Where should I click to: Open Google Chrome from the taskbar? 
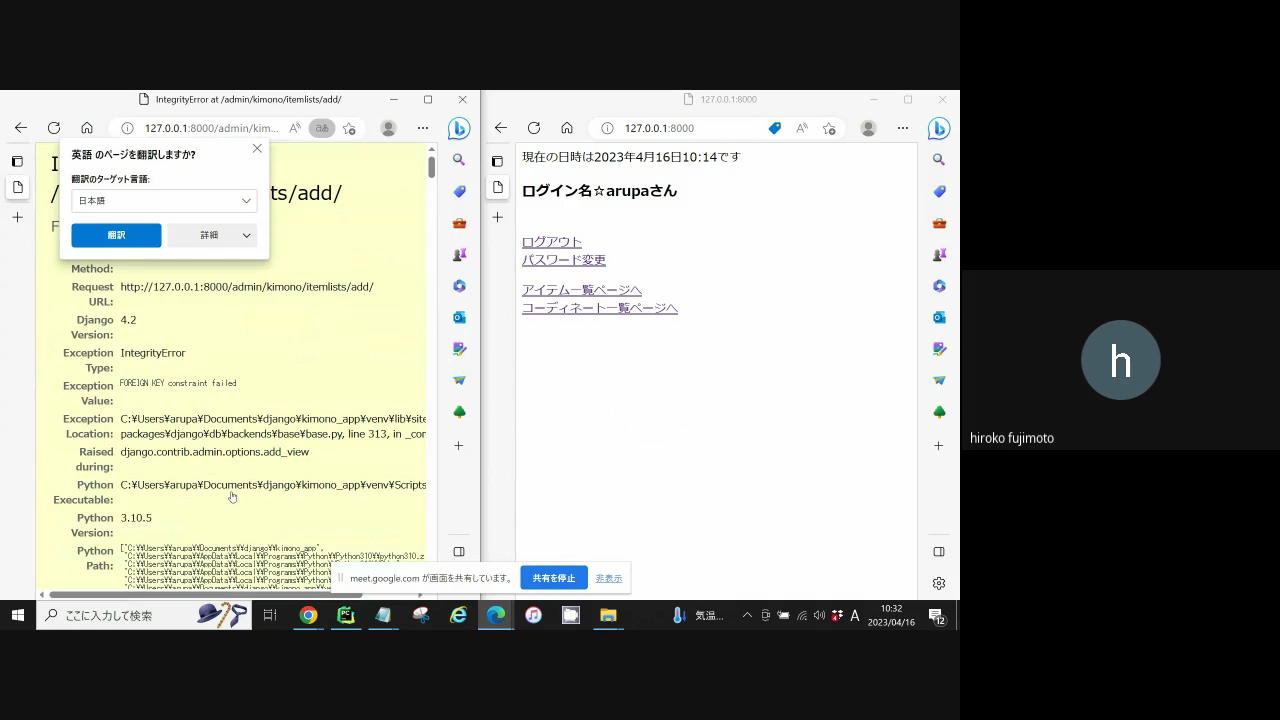tap(308, 615)
